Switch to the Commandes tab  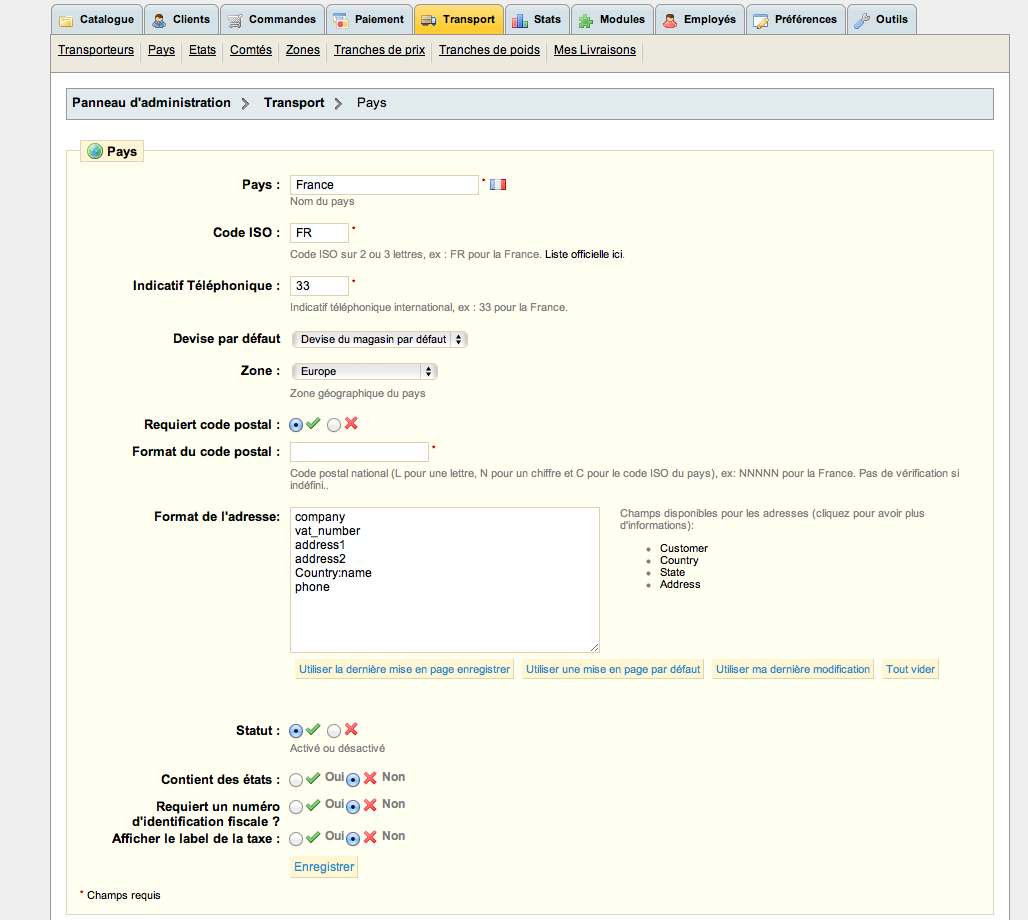click(272, 20)
